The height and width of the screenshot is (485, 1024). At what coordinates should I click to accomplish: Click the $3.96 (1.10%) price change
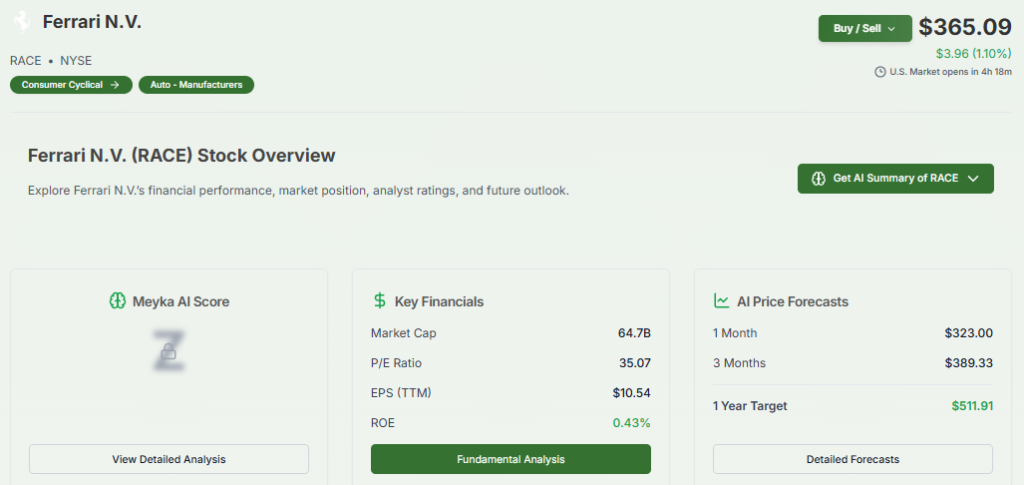pos(973,54)
